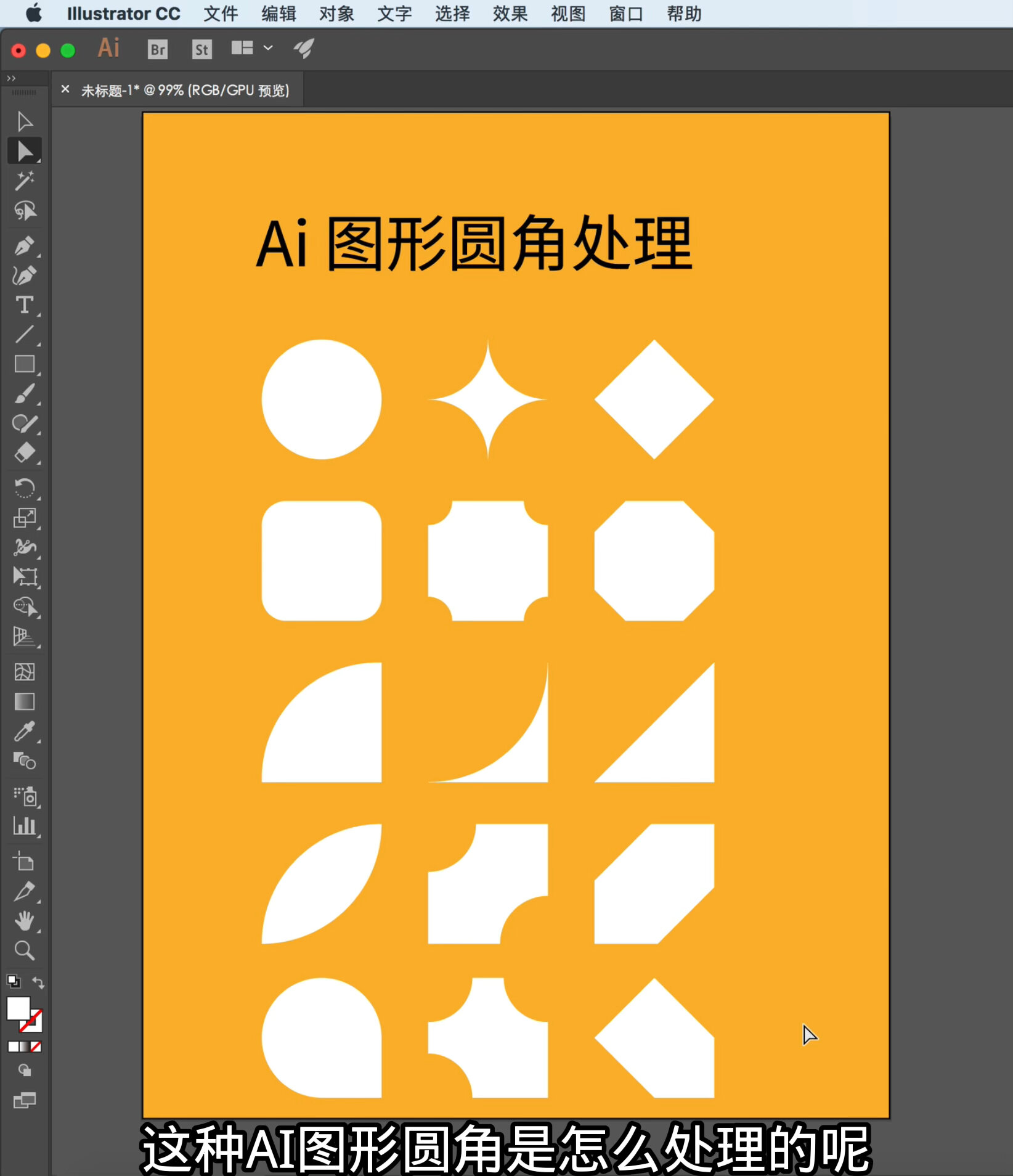The image size is (1013, 1176).
Task: Switch to the 未标题-1 document tab
Action: (185, 91)
